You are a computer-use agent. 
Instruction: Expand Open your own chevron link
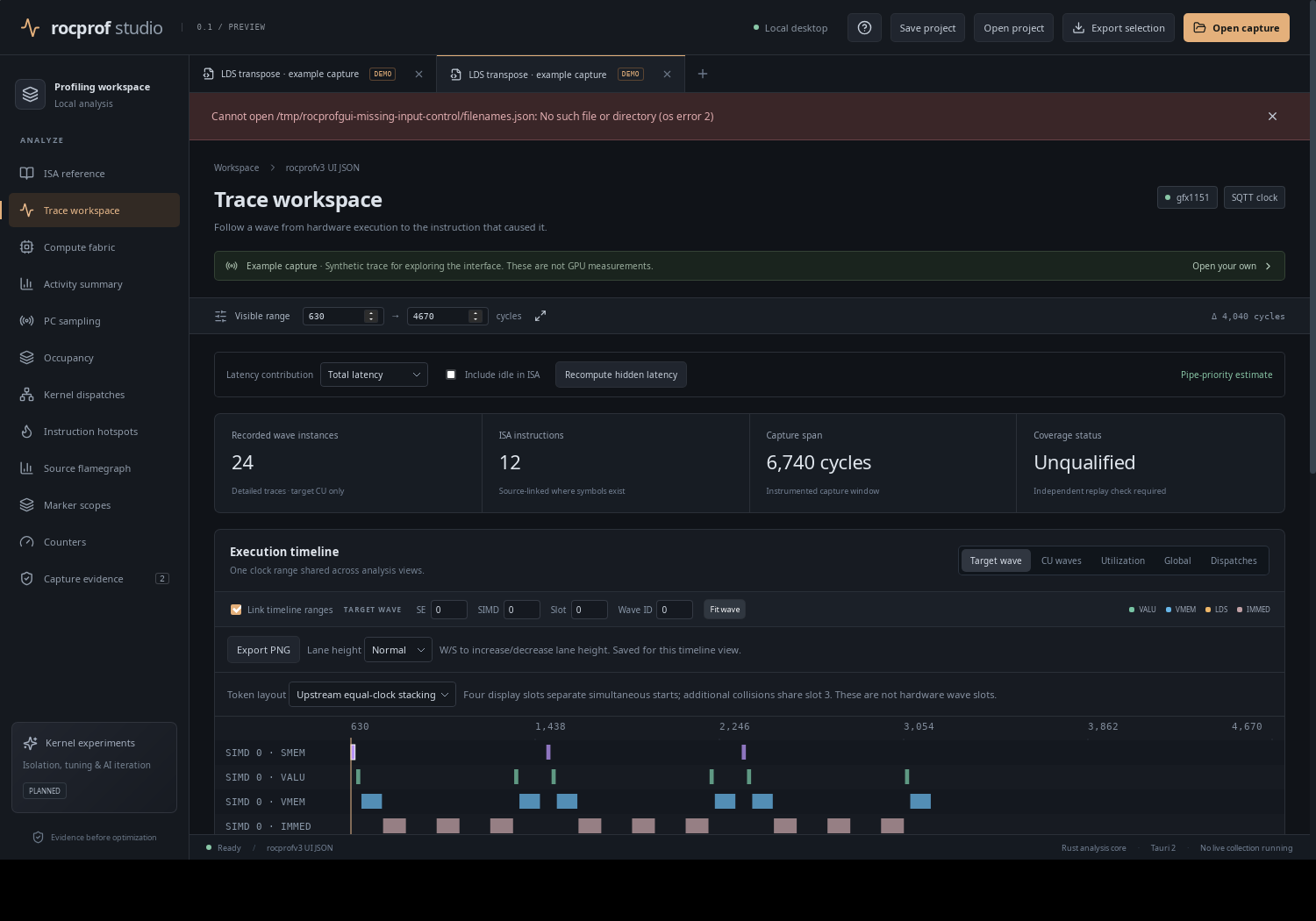click(x=1232, y=266)
